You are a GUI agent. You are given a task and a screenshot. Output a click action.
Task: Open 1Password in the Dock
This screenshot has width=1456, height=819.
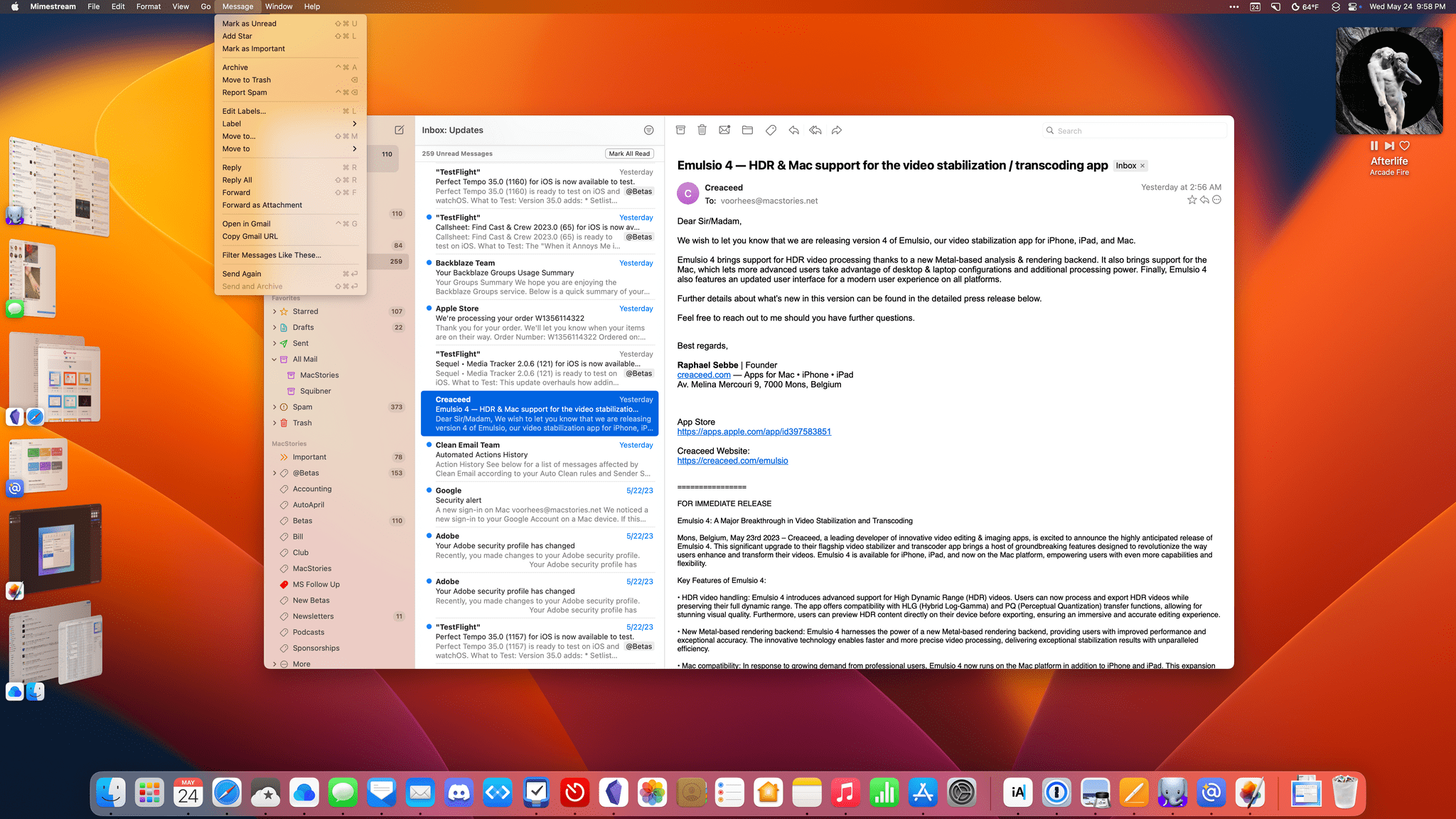click(x=1056, y=792)
